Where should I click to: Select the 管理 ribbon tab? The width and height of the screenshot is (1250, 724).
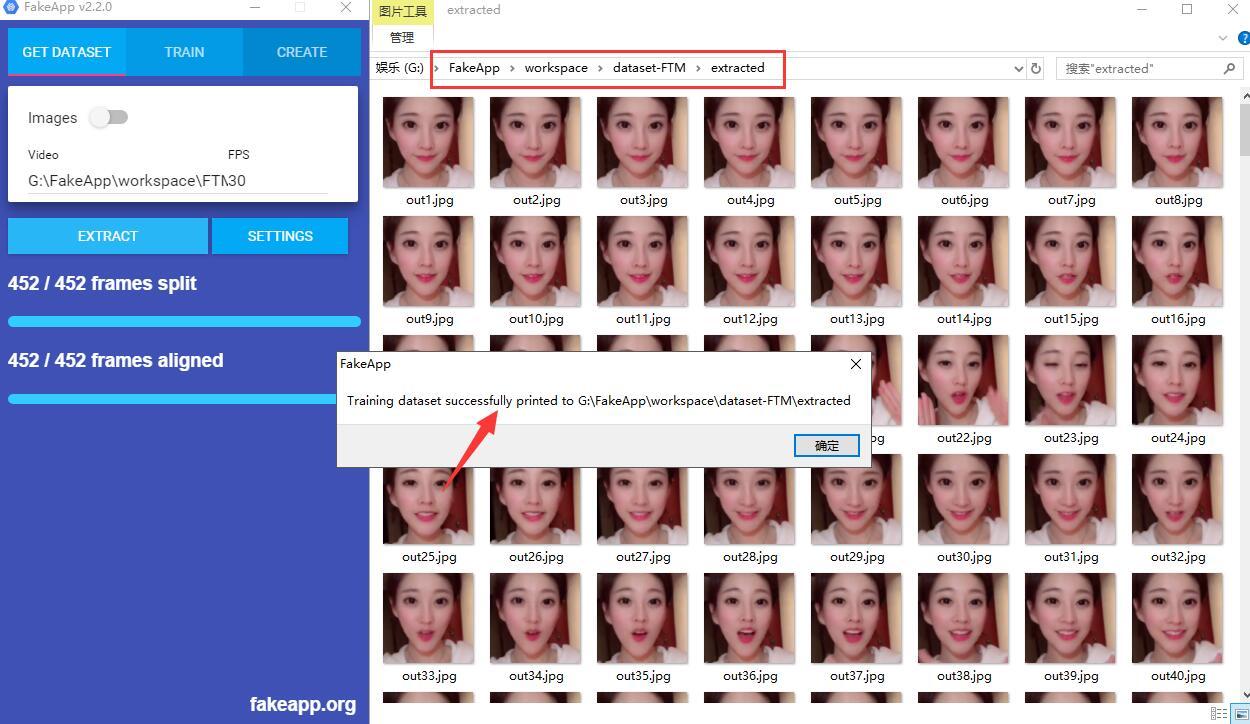click(x=402, y=37)
